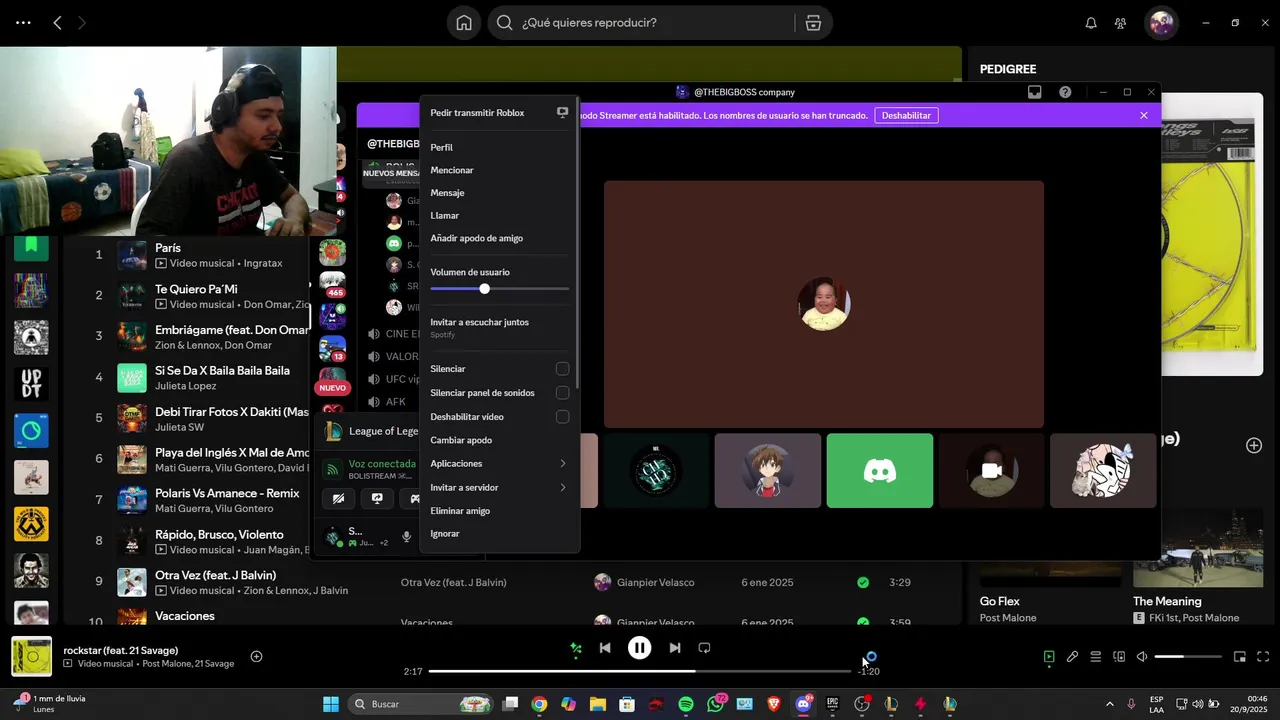Go to Spotify Home
This screenshot has width=1280, height=720.
coord(464,23)
